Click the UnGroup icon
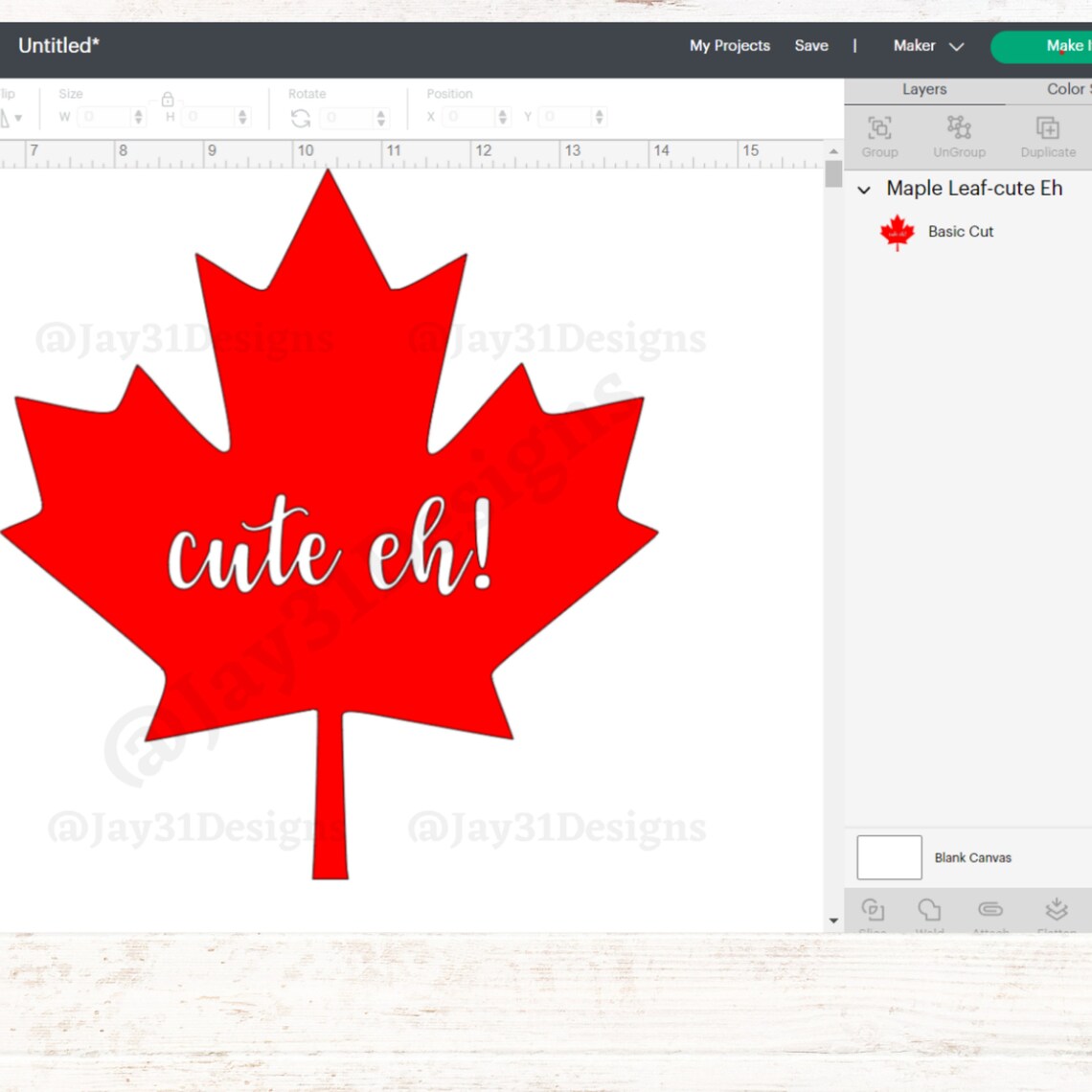Image resolution: width=1092 pixels, height=1092 pixels. [x=959, y=128]
